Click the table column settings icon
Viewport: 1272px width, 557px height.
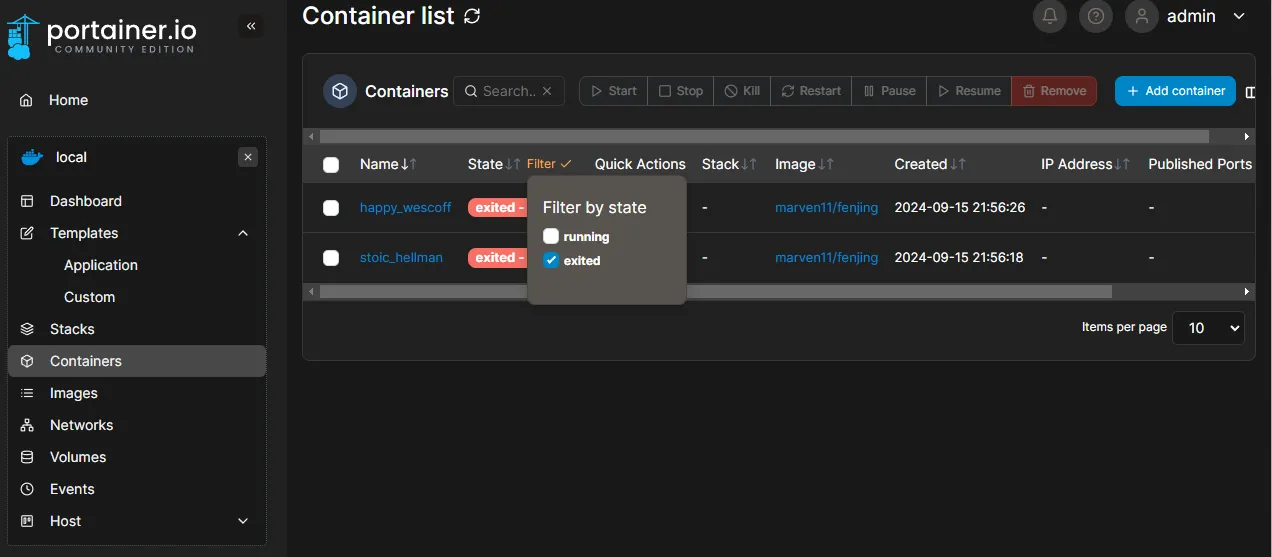coord(1250,92)
